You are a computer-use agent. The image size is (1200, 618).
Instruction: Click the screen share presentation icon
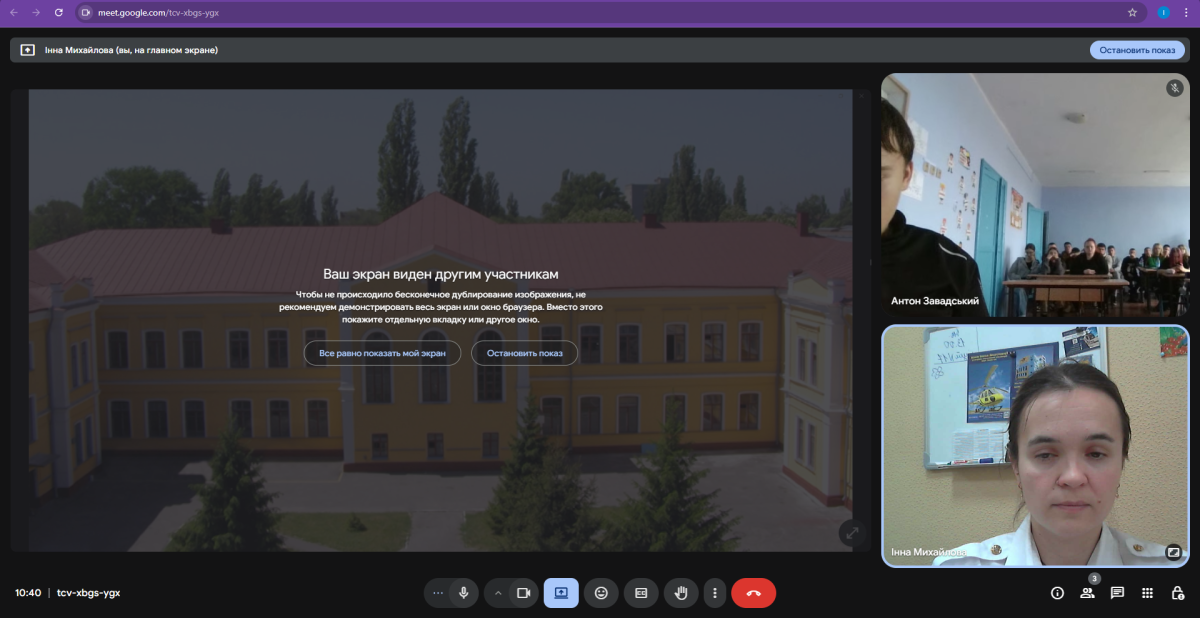click(561, 593)
